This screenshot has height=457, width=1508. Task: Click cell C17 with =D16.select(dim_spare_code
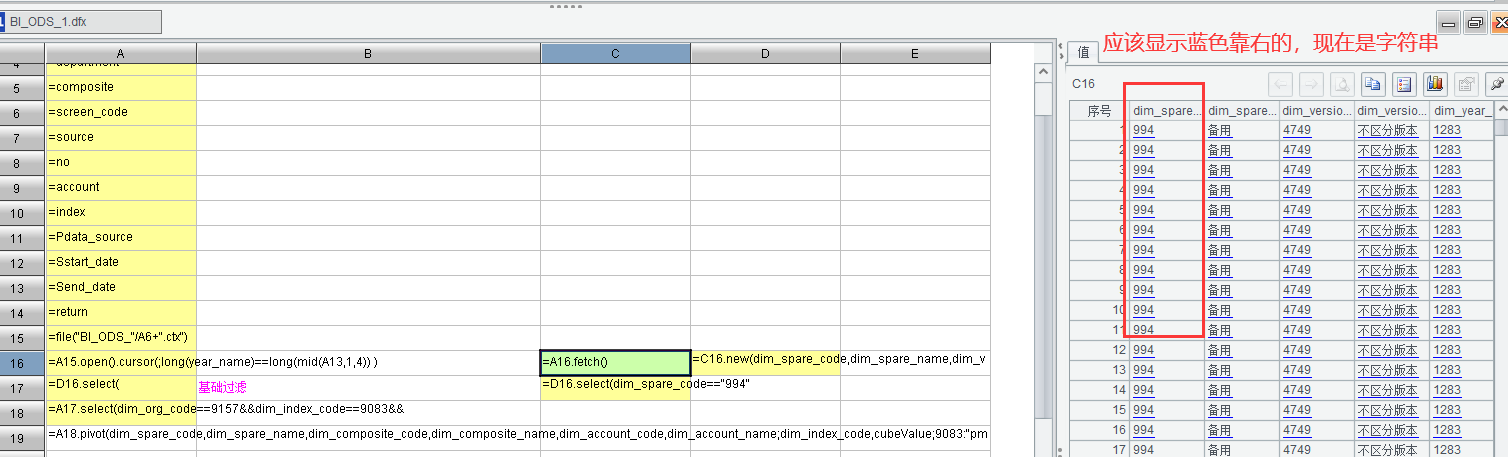pos(615,388)
